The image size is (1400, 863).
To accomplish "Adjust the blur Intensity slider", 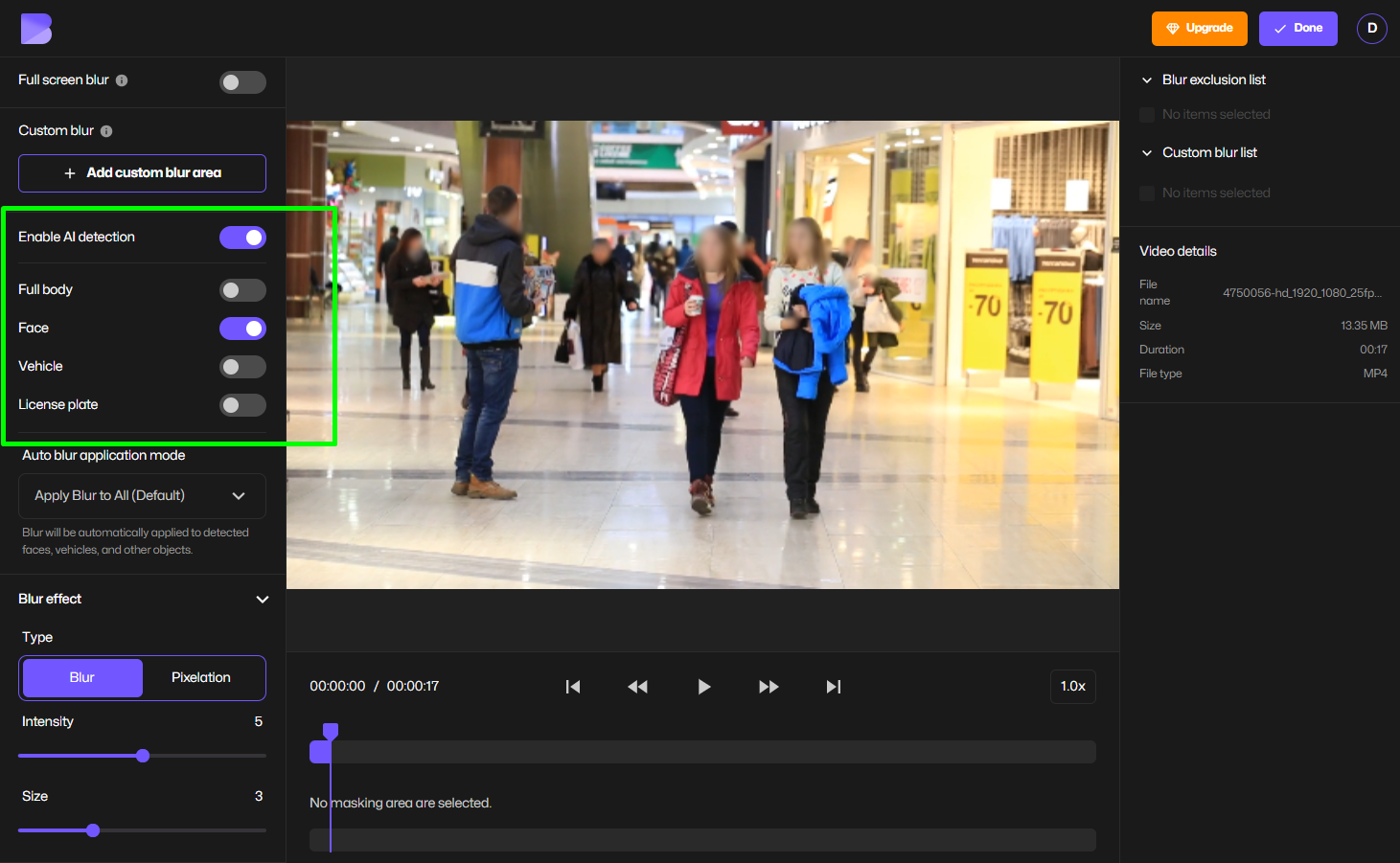I will [142, 755].
